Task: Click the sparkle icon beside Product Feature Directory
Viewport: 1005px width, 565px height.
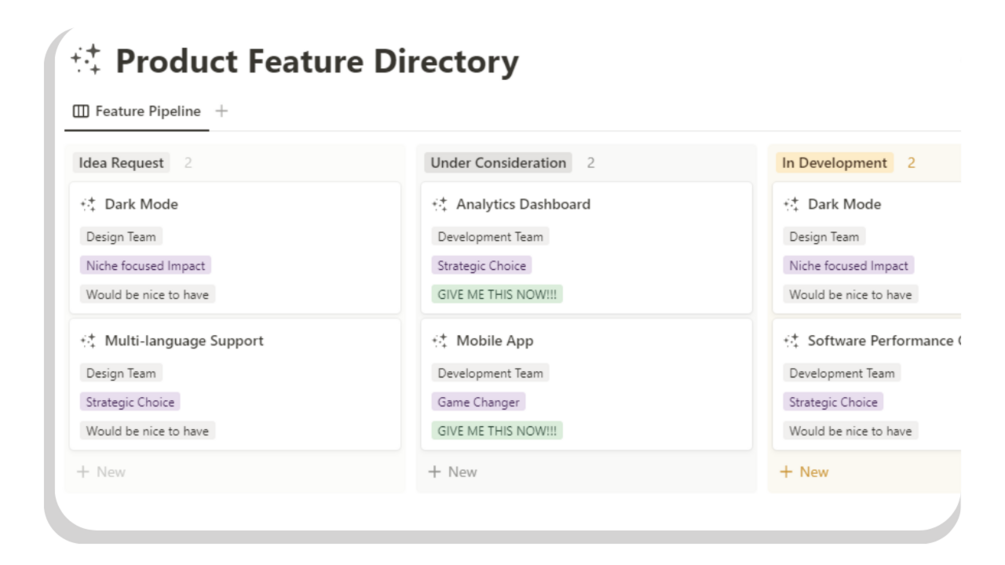Action: (85, 61)
